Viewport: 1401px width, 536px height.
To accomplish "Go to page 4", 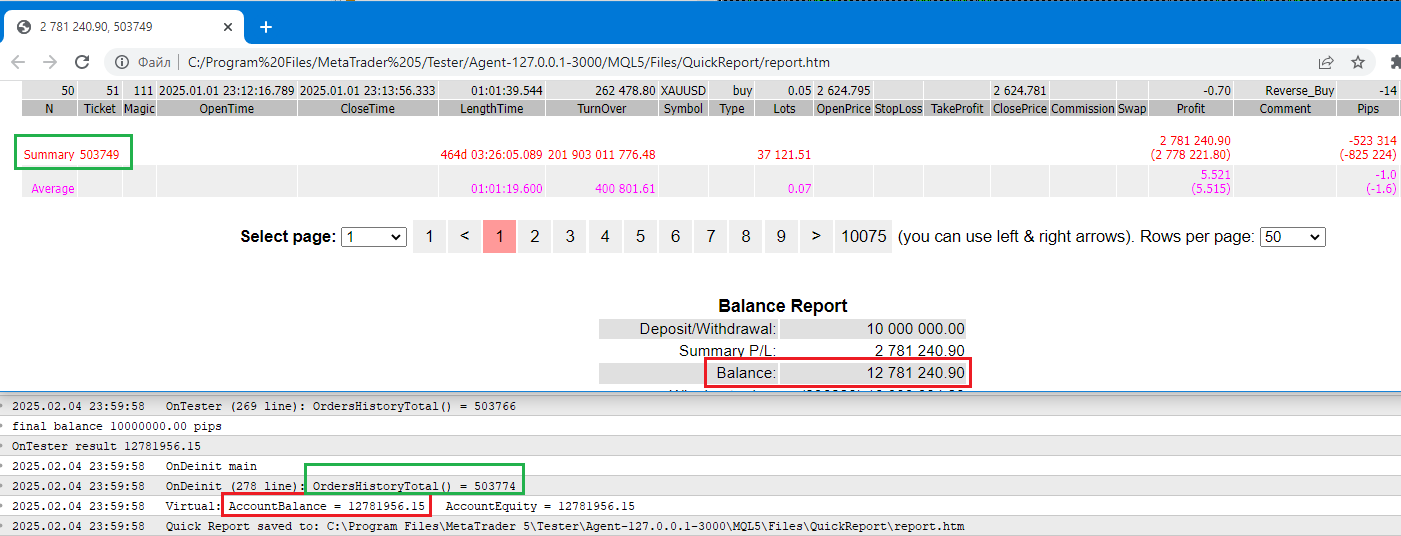I will coord(605,236).
